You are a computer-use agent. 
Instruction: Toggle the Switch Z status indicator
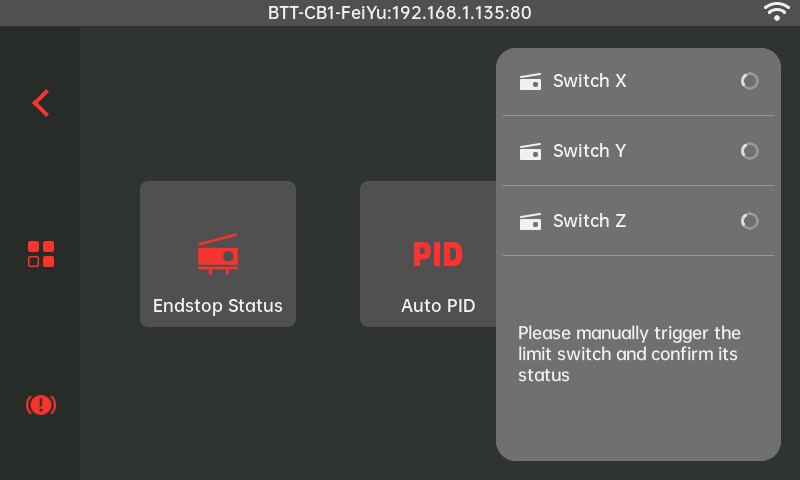click(749, 221)
